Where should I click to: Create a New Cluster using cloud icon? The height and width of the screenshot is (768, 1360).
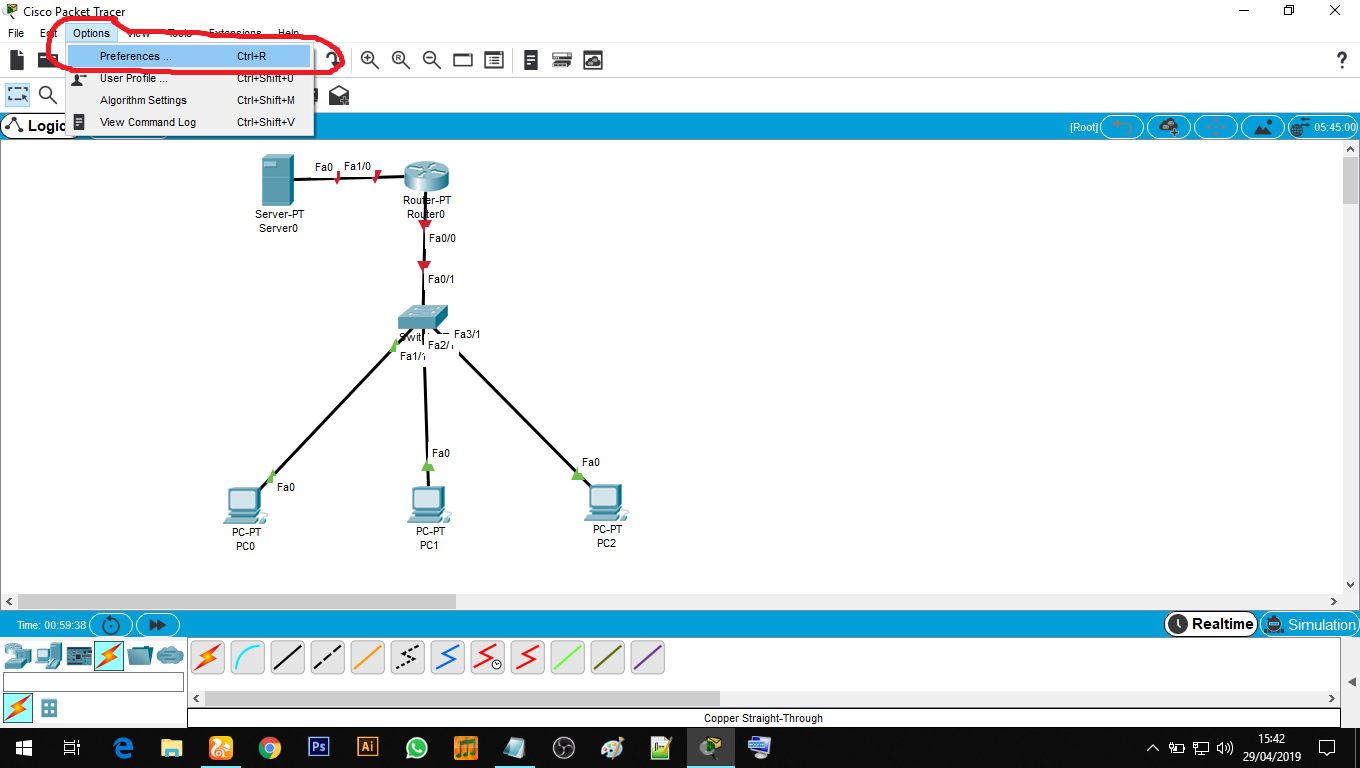point(1169,127)
